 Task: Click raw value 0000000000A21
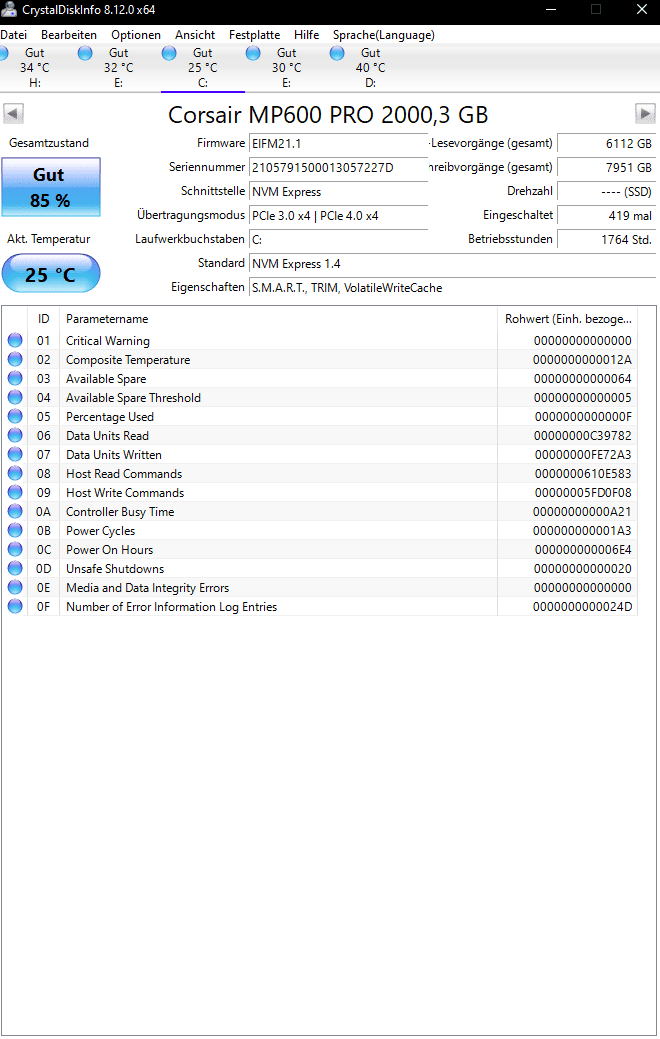point(582,512)
